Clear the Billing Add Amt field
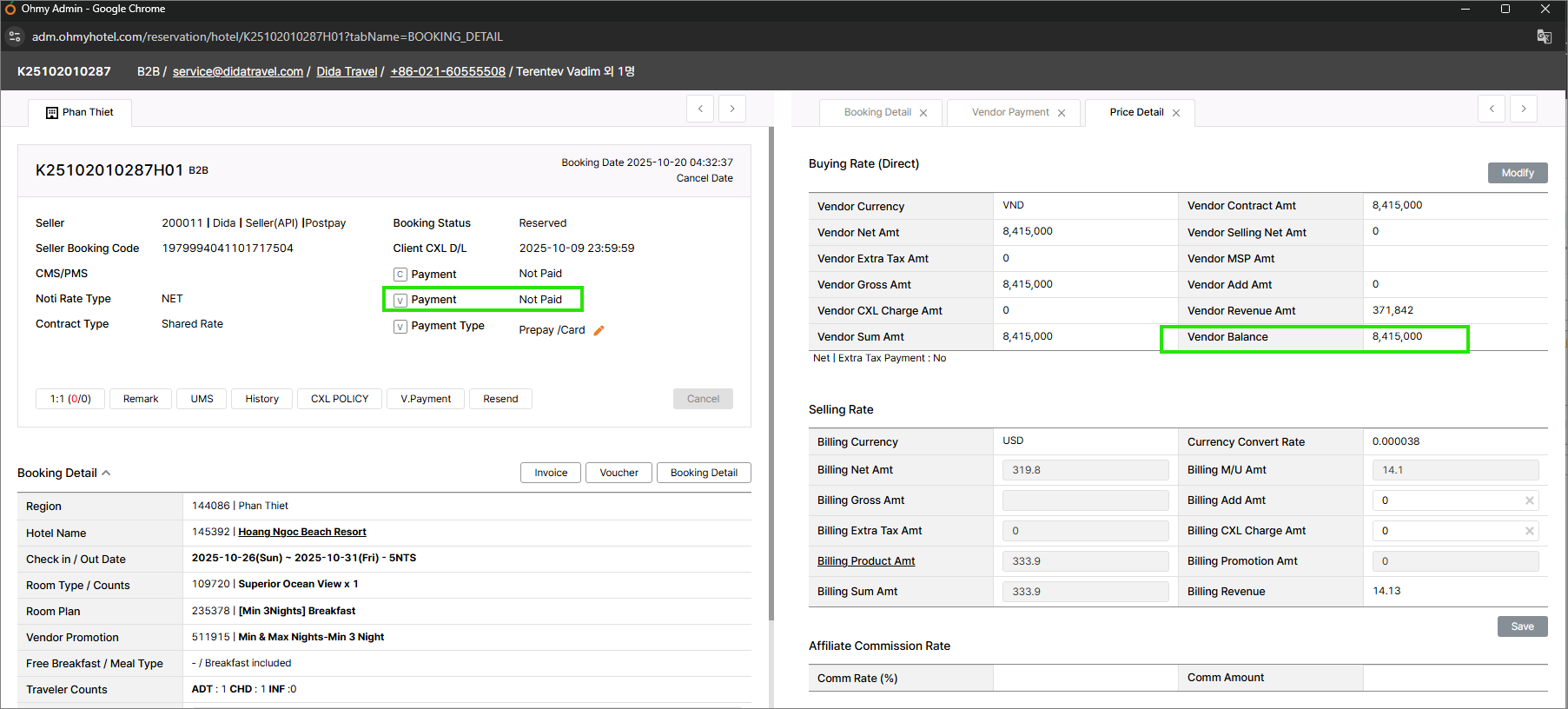 point(1529,500)
